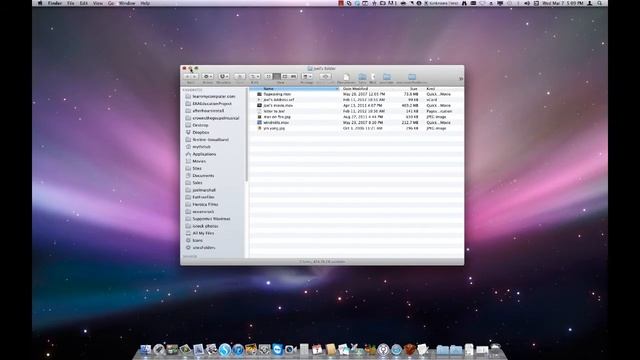Sort by the Size column header

tap(412, 89)
